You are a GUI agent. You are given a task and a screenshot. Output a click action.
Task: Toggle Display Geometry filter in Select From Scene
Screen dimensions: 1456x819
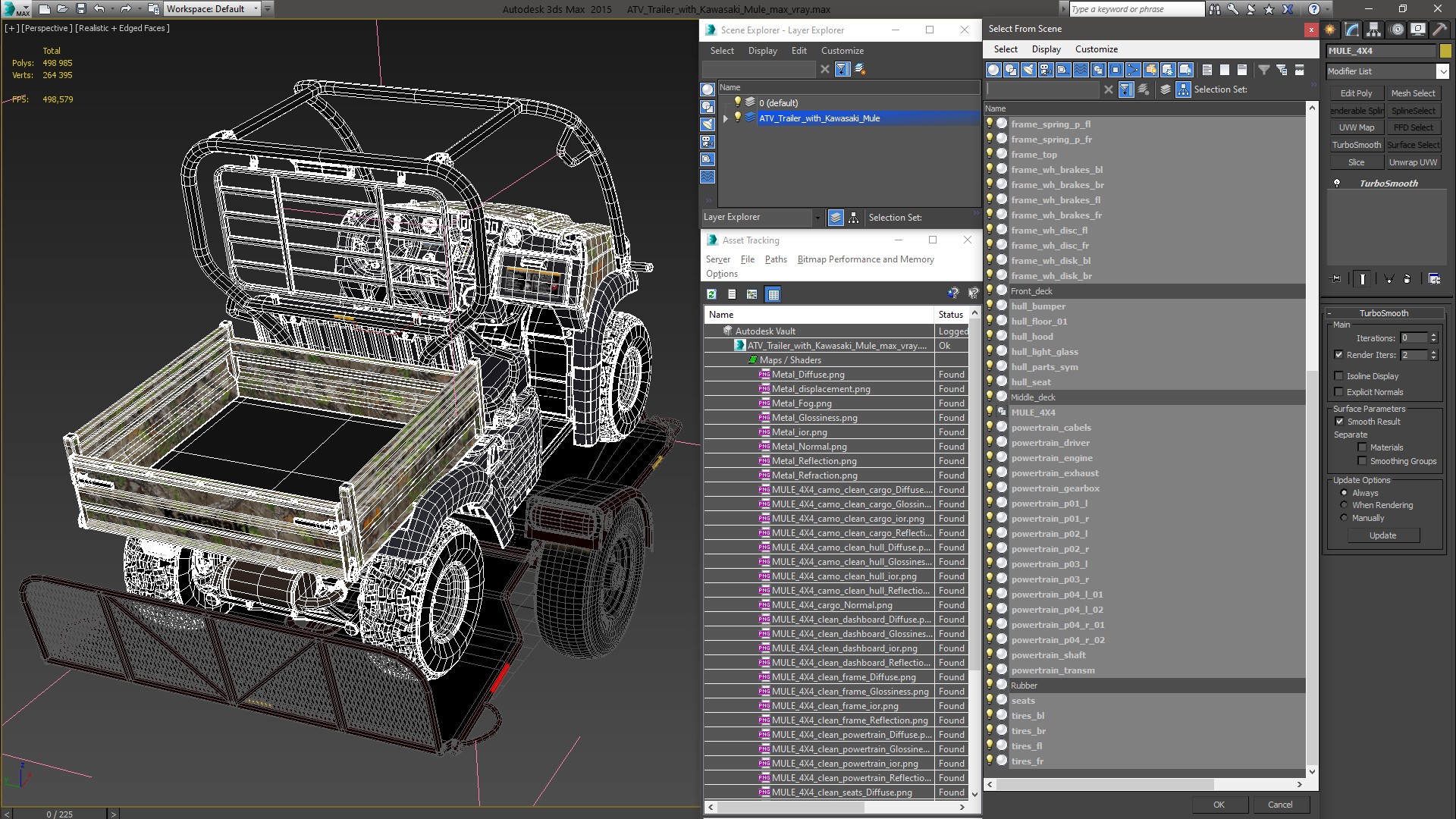click(993, 70)
